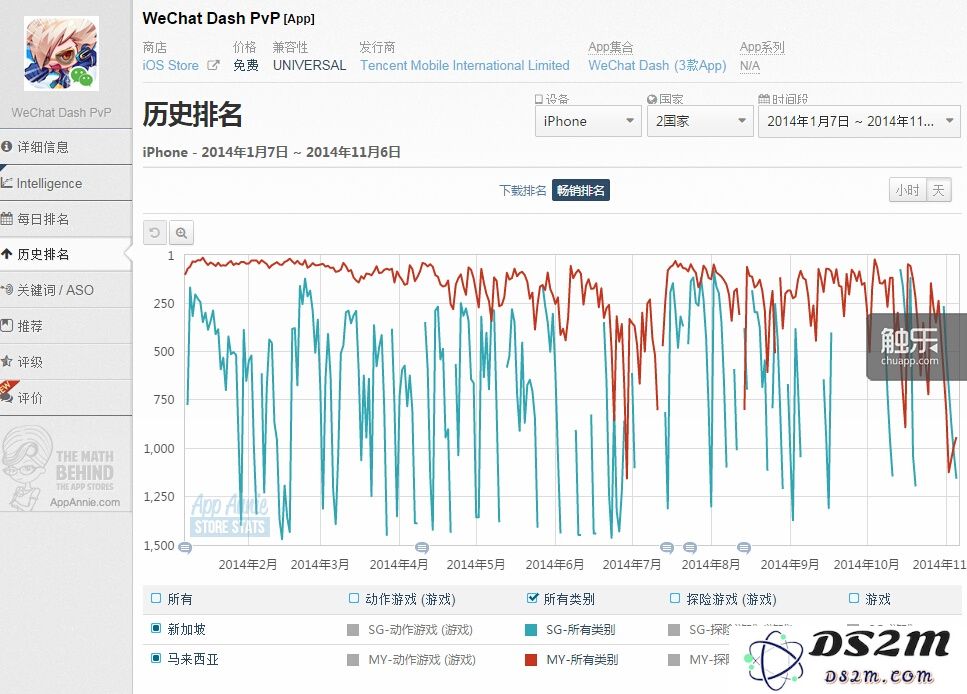Click the event marker before 2014年9月
Image resolution: width=967 pixels, height=694 pixels.
pyautogui.click(x=744, y=547)
